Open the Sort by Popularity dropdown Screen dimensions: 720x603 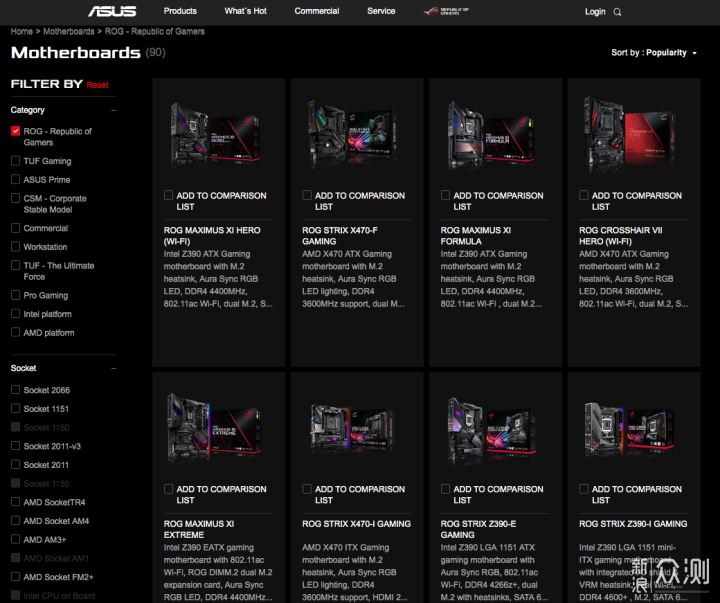click(x=654, y=53)
